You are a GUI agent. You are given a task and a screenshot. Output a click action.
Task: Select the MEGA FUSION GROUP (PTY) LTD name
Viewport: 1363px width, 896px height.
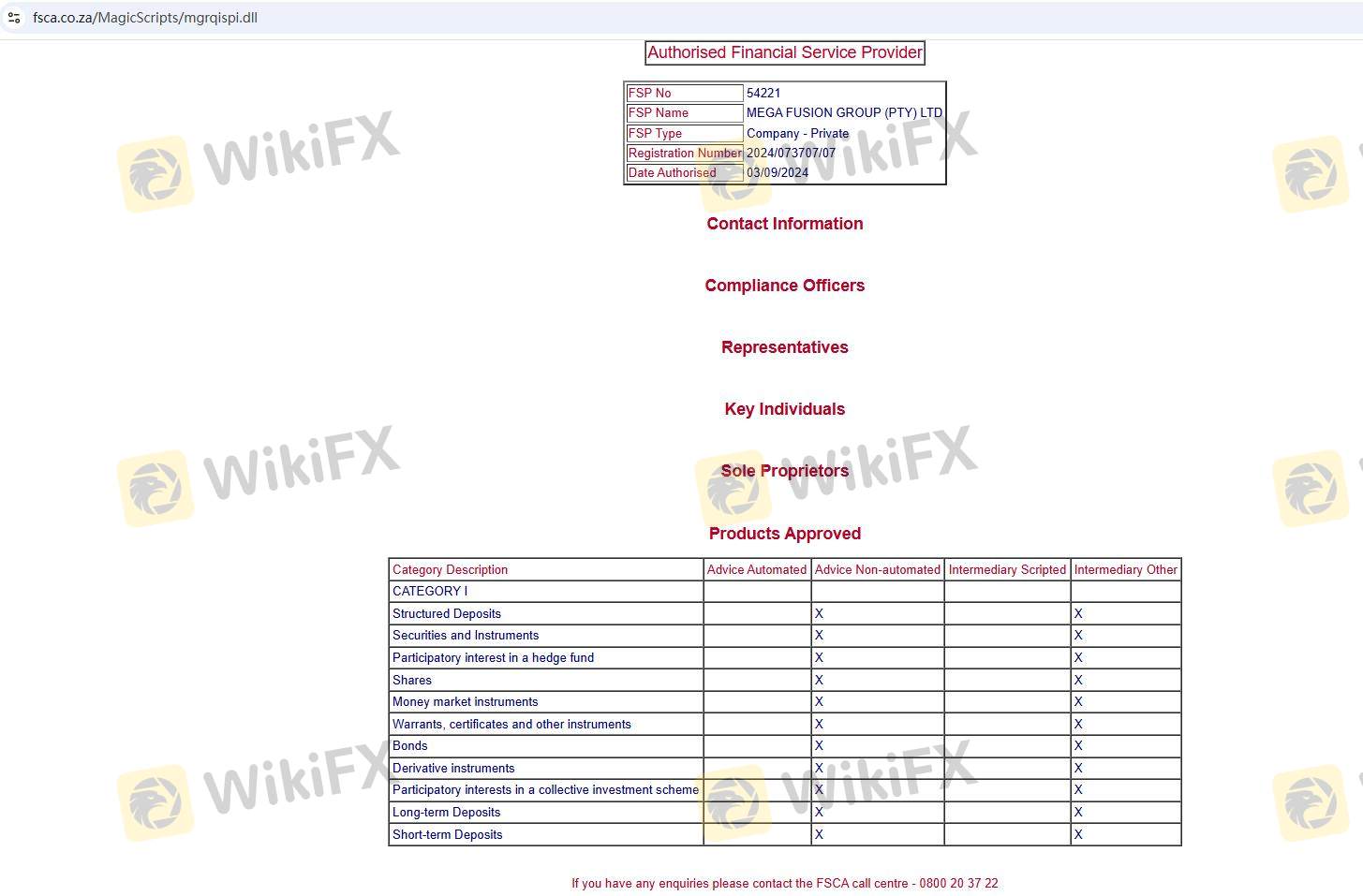[x=844, y=112]
